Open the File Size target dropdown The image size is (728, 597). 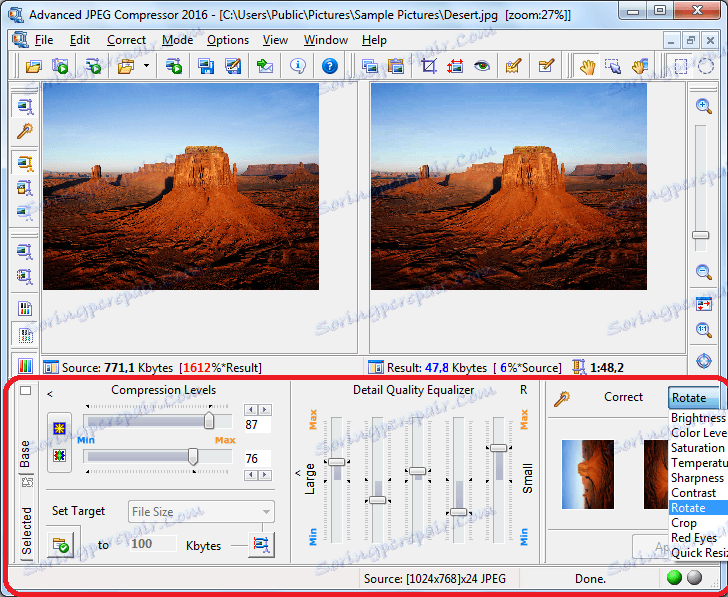[x=201, y=512]
